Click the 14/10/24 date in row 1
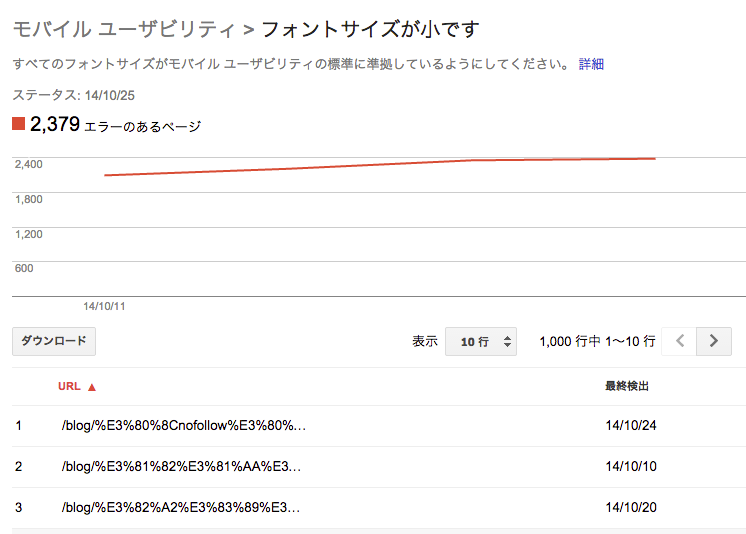 point(631,425)
